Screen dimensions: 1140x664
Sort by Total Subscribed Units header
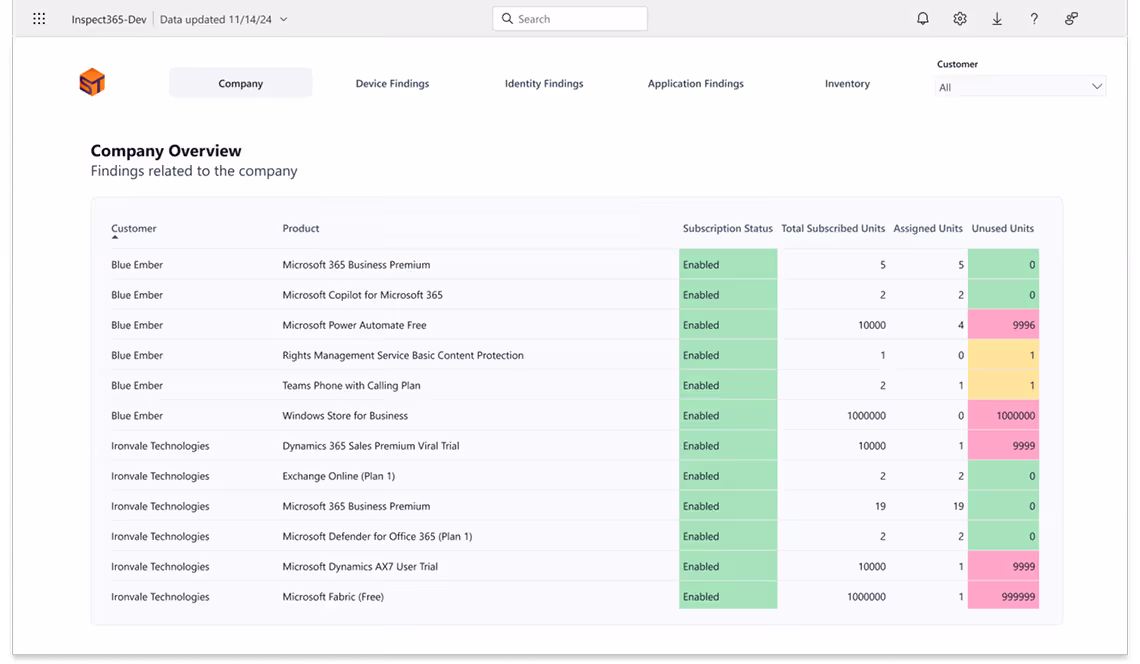point(833,228)
